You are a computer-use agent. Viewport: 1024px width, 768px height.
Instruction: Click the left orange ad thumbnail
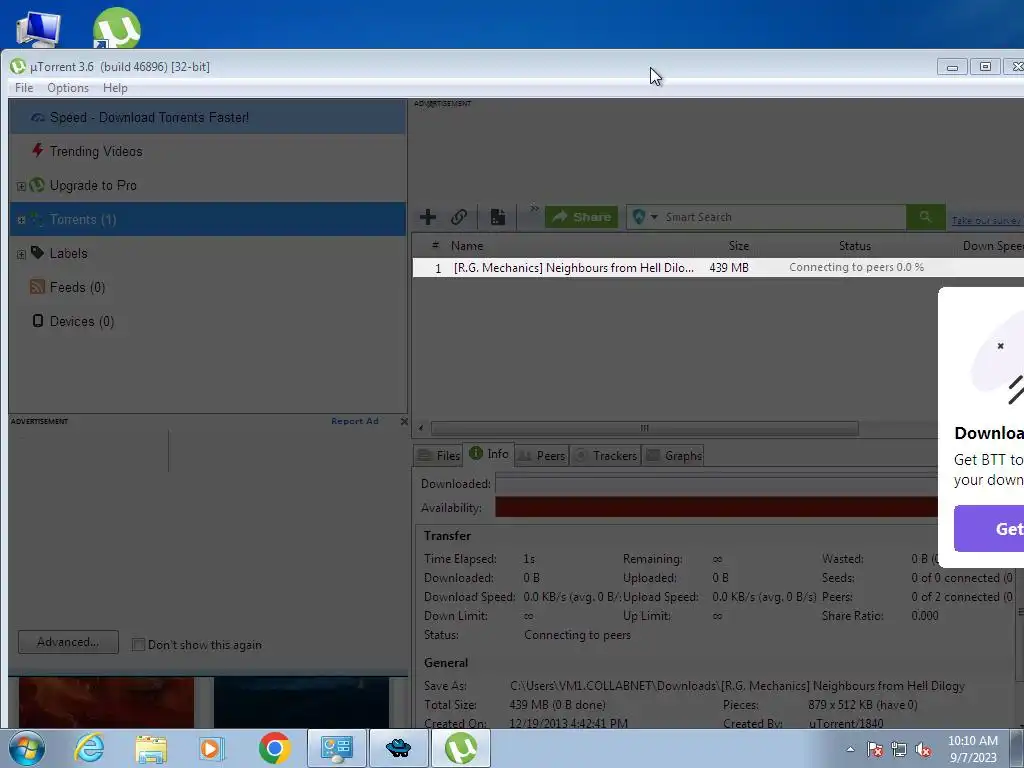[x=106, y=702]
